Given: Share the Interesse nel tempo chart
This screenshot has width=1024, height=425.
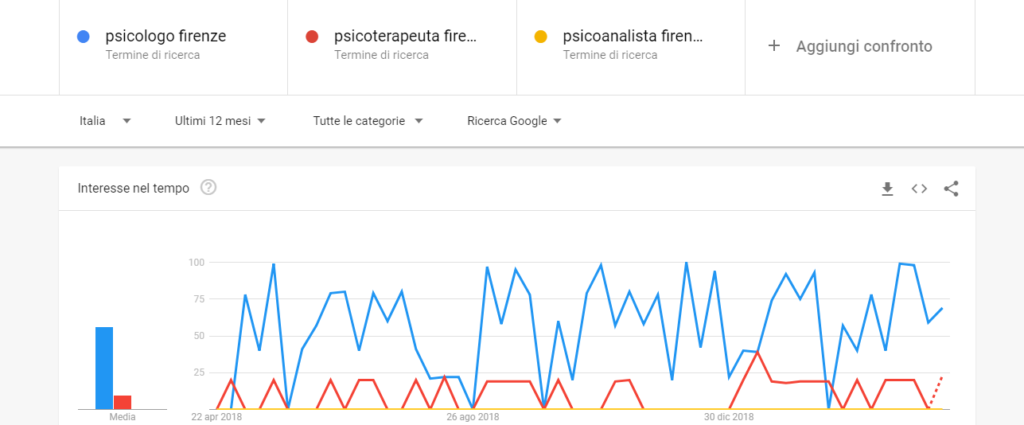Looking at the screenshot, I should tap(951, 189).
